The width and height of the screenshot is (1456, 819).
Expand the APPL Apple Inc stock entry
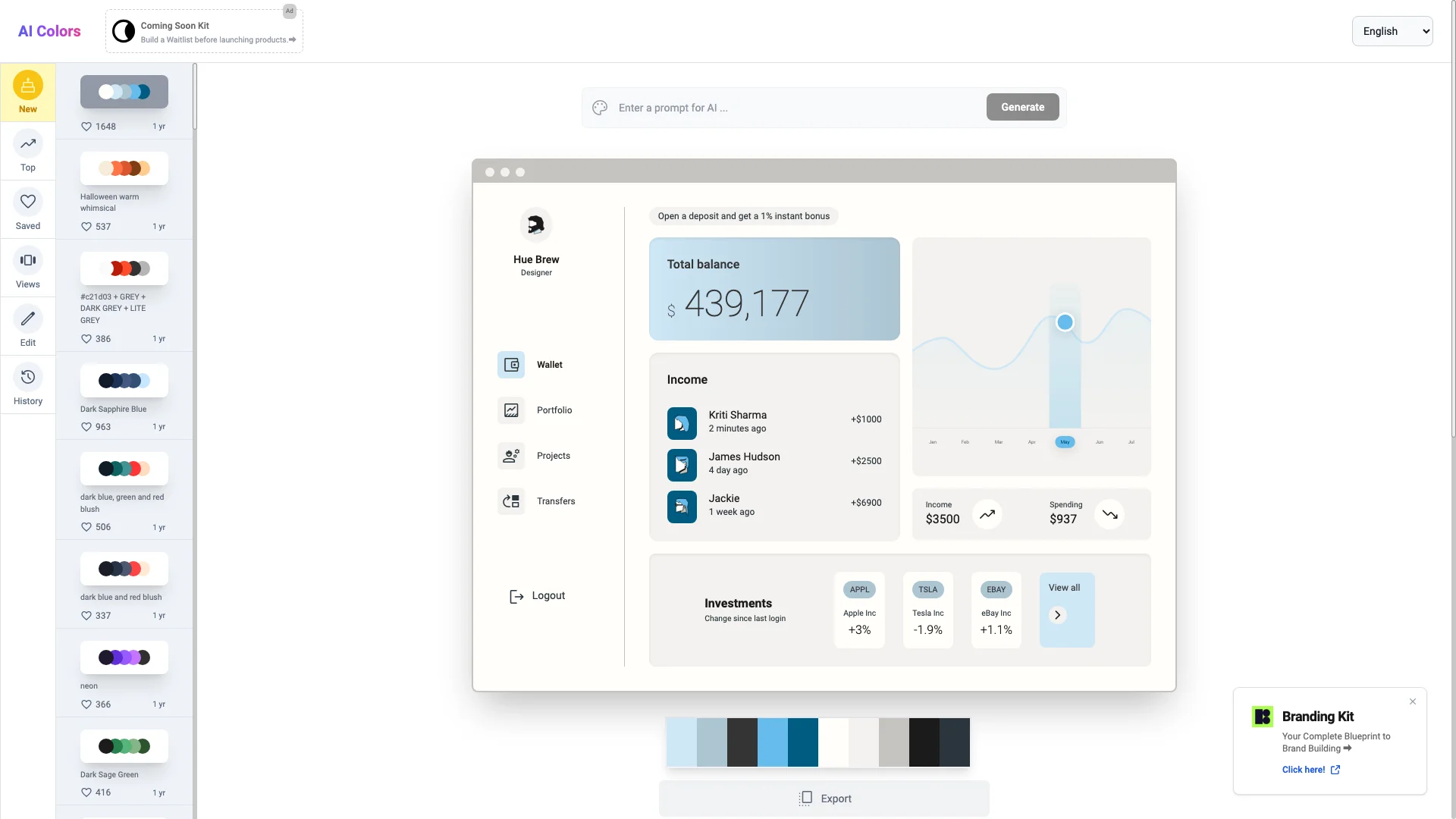(859, 609)
